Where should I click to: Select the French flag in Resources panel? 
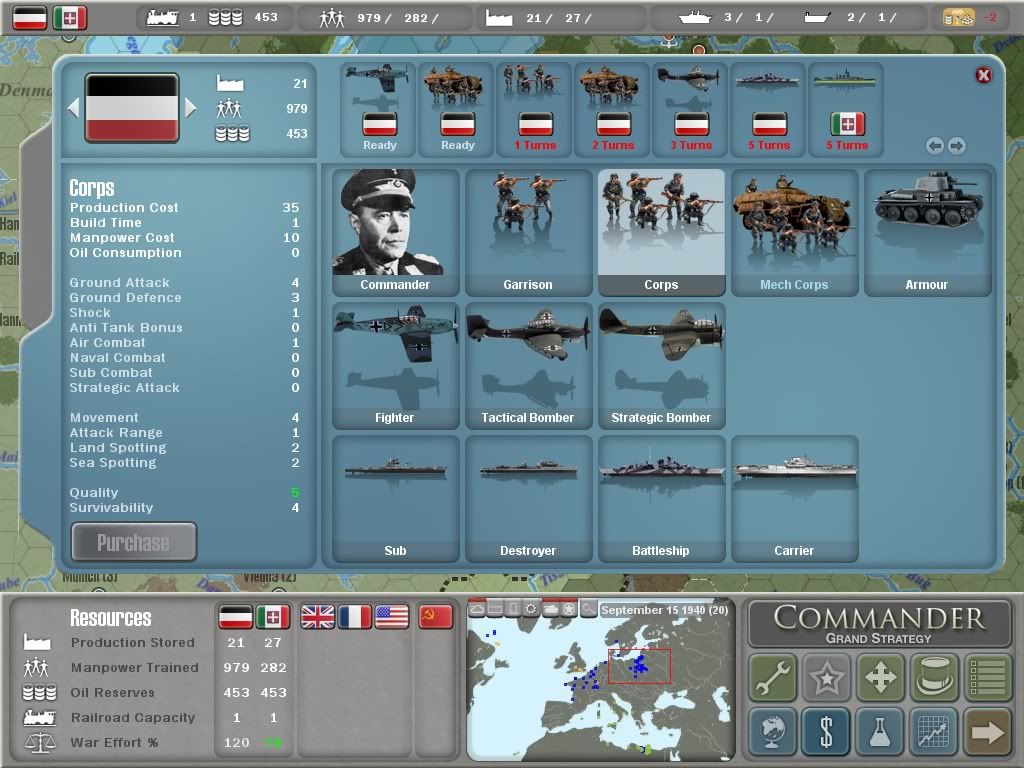[x=355, y=616]
